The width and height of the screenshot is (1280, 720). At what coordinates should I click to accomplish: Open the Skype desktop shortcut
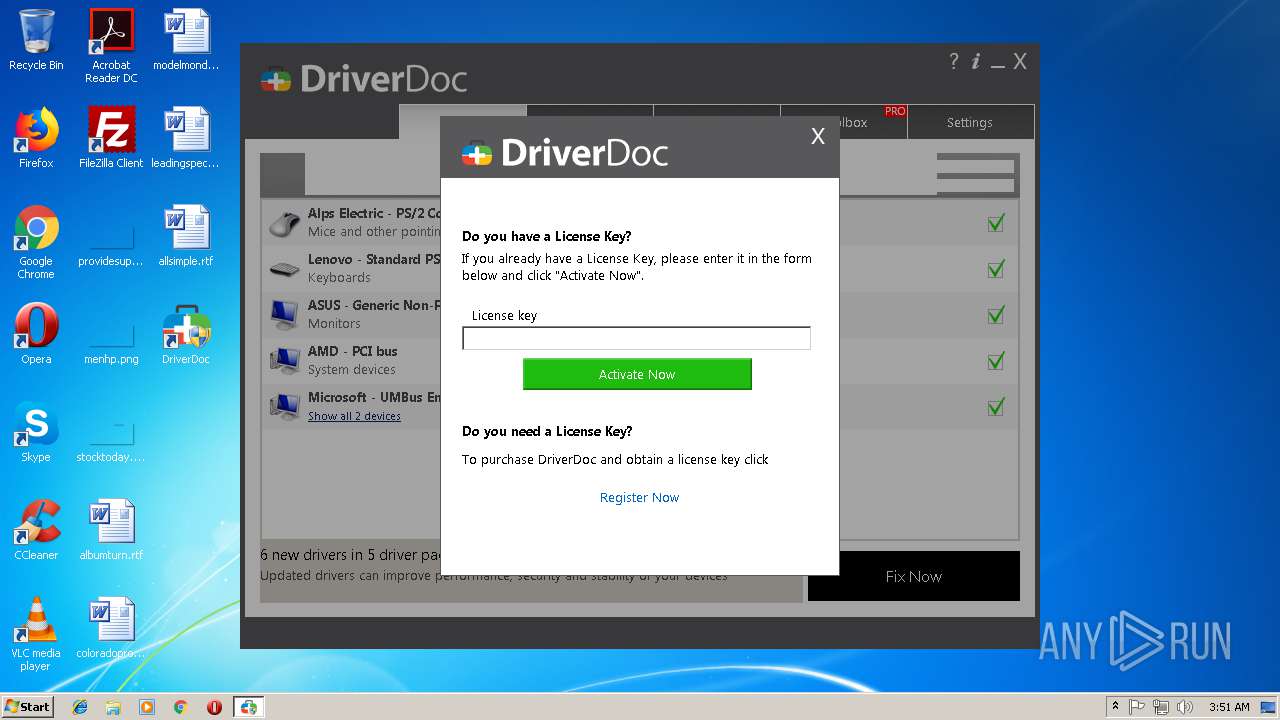tap(36, 432)
